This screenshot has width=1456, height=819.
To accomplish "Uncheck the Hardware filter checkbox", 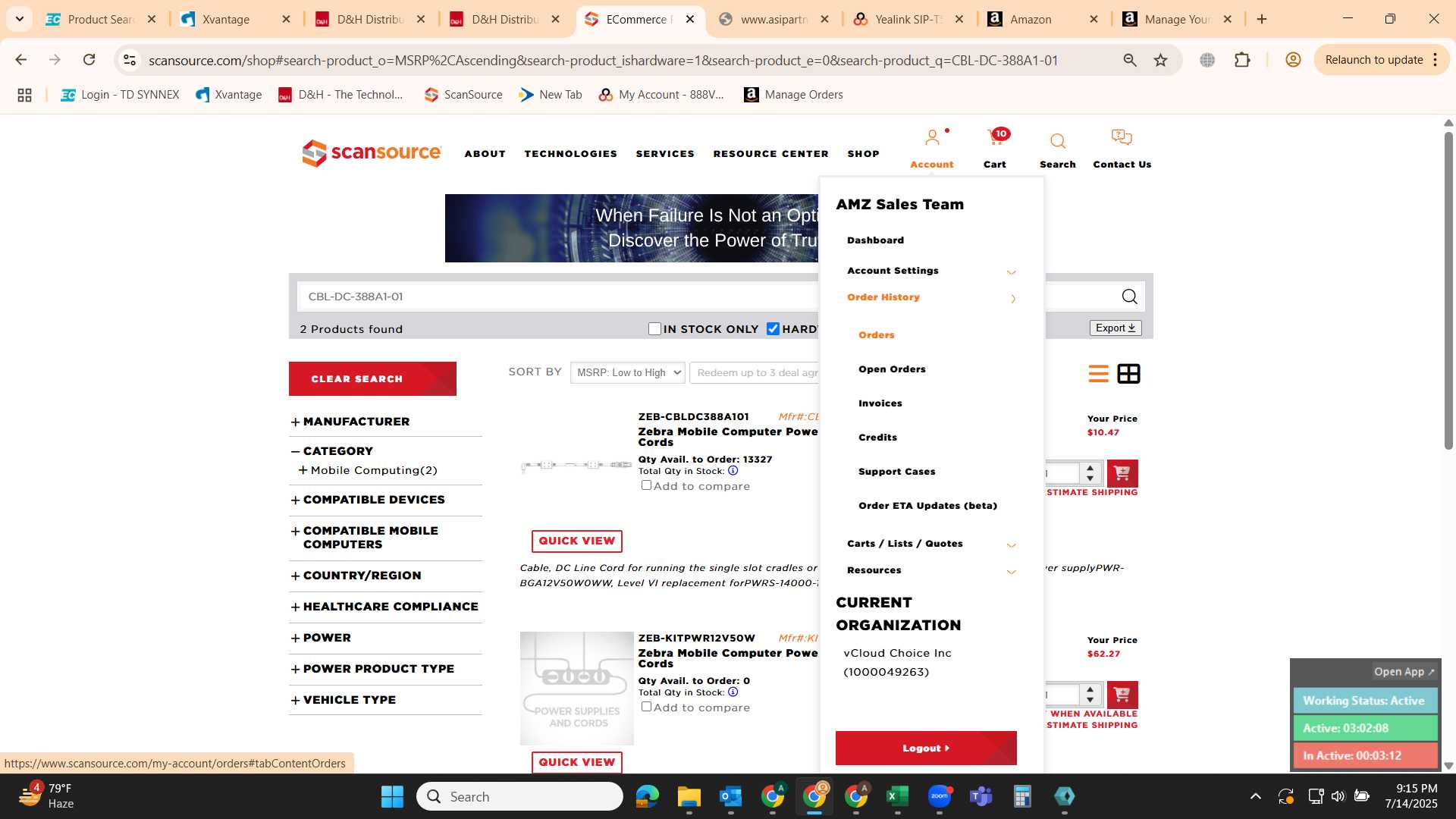I will coord(773,328).
